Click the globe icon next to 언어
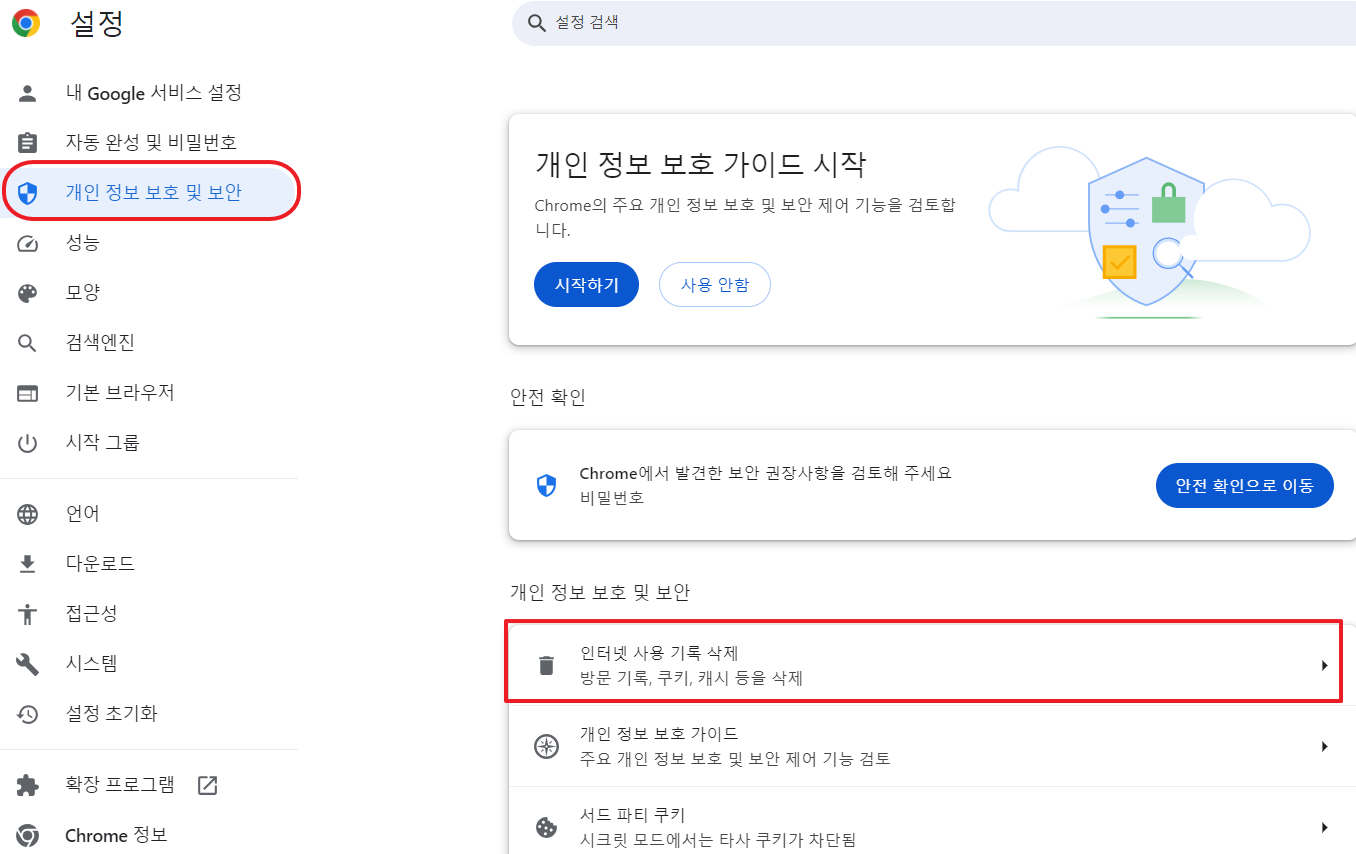Viewport: 1356px width, 854px height. (30, 513)
